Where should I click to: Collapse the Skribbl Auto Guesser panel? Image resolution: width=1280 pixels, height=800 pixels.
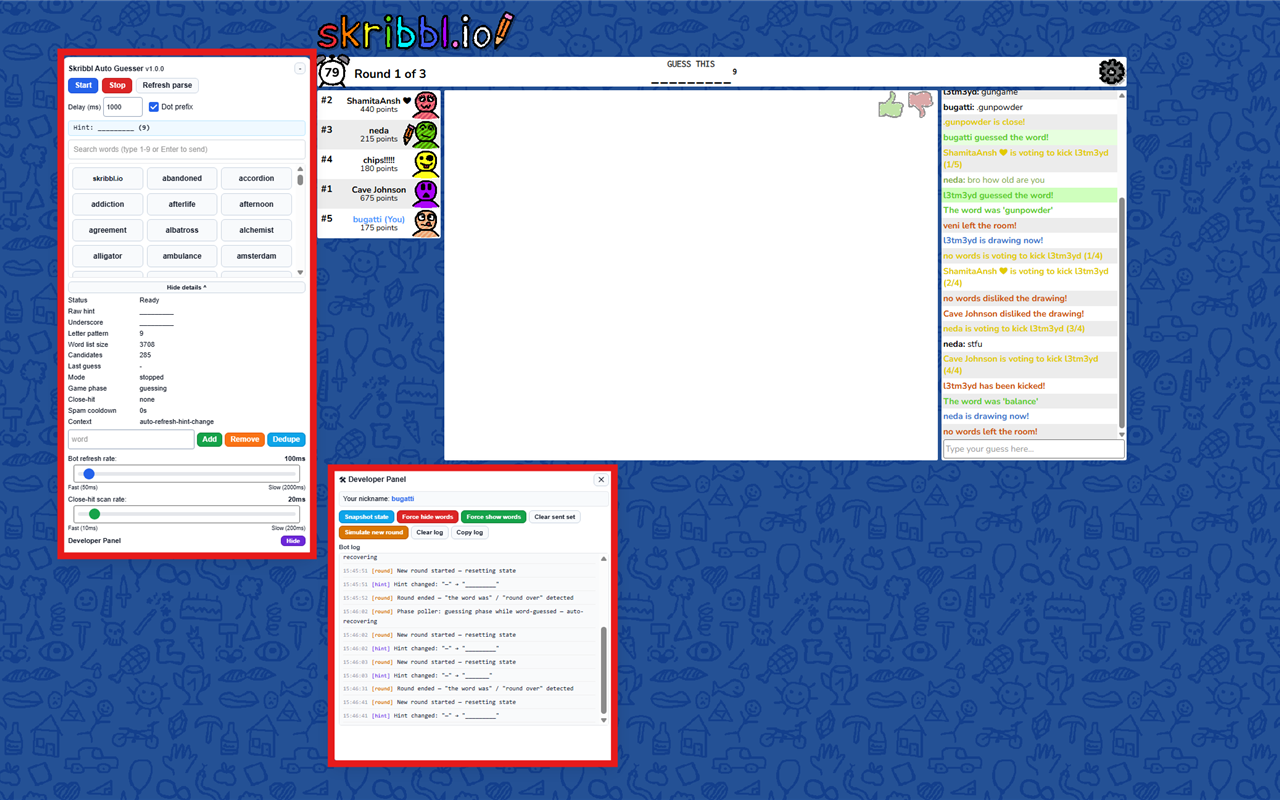tap(300, 68)
